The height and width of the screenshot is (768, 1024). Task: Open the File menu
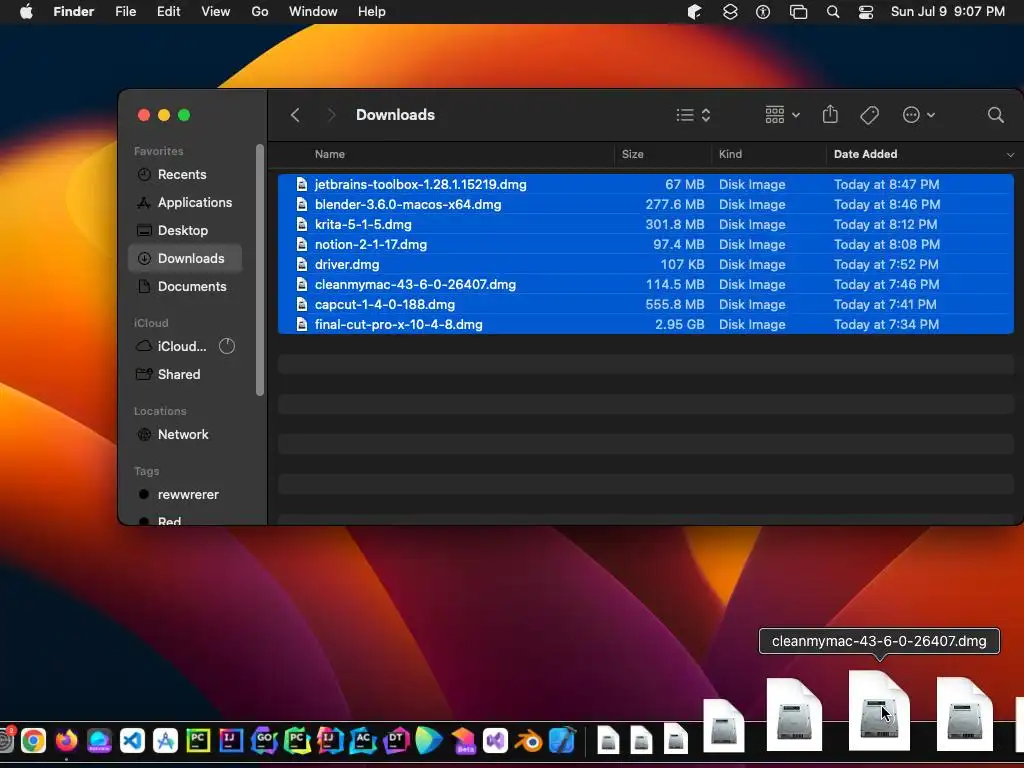click(125, 12)
